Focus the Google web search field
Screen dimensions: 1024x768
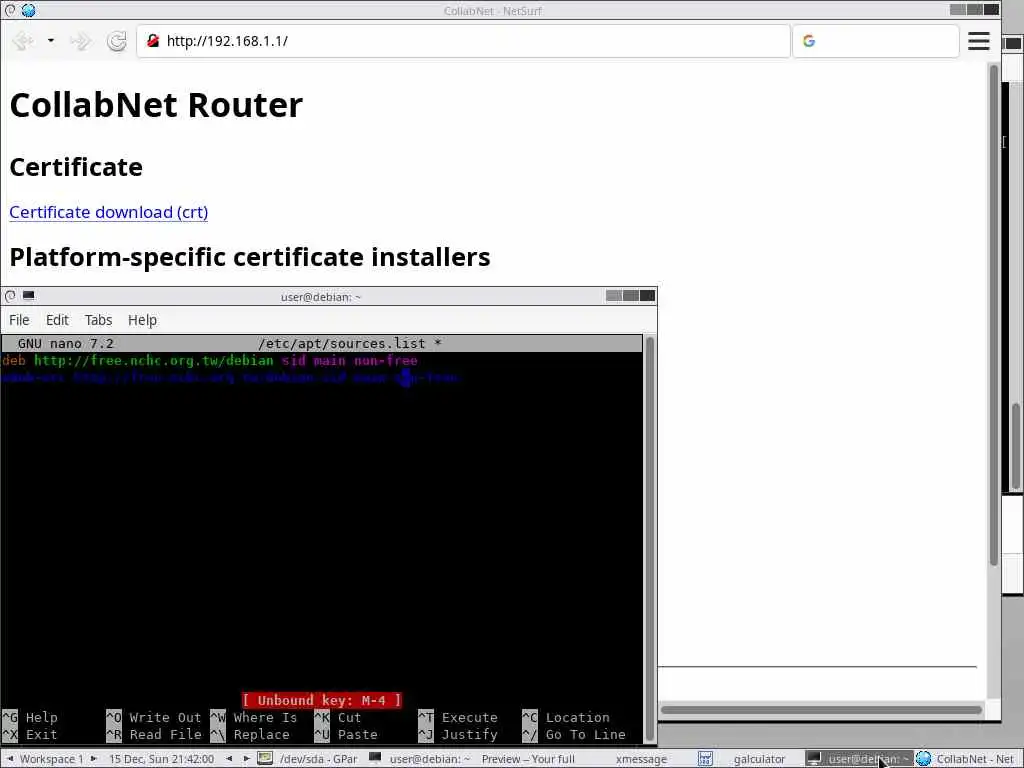(x=876, y=41)
